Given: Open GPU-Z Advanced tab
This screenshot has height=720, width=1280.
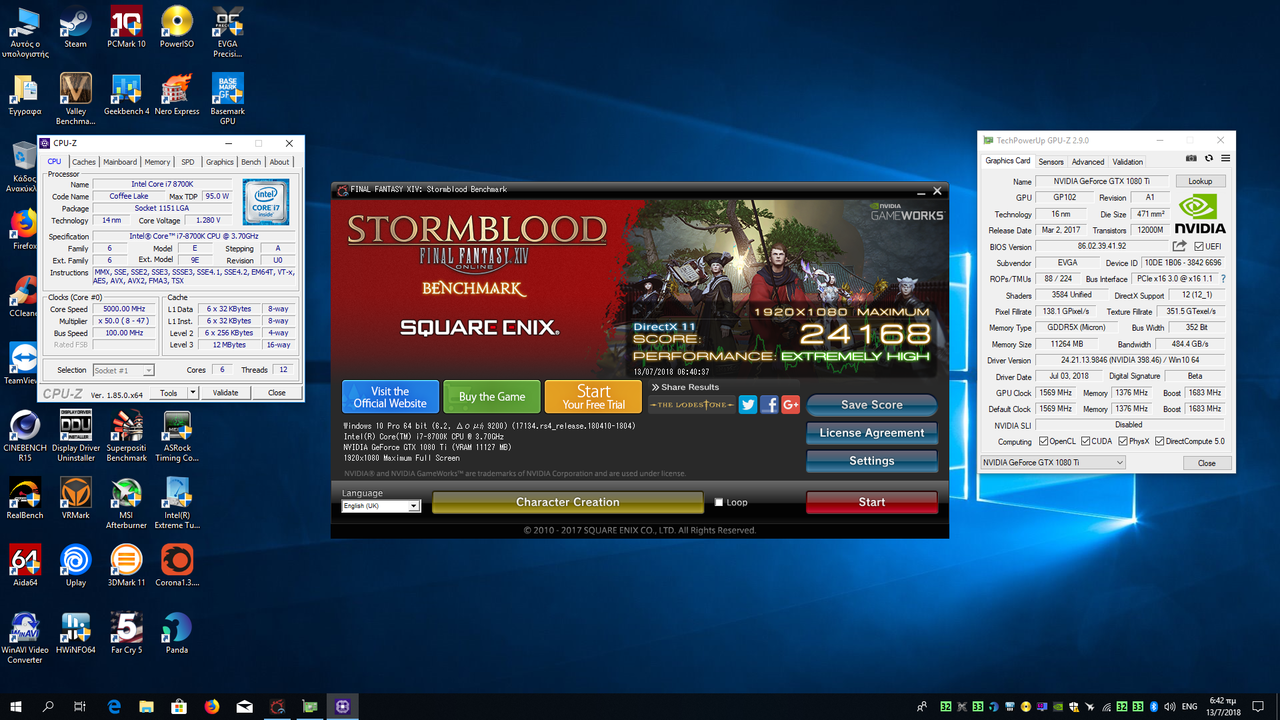Looking at the screenshot, I should point(1088,161).
